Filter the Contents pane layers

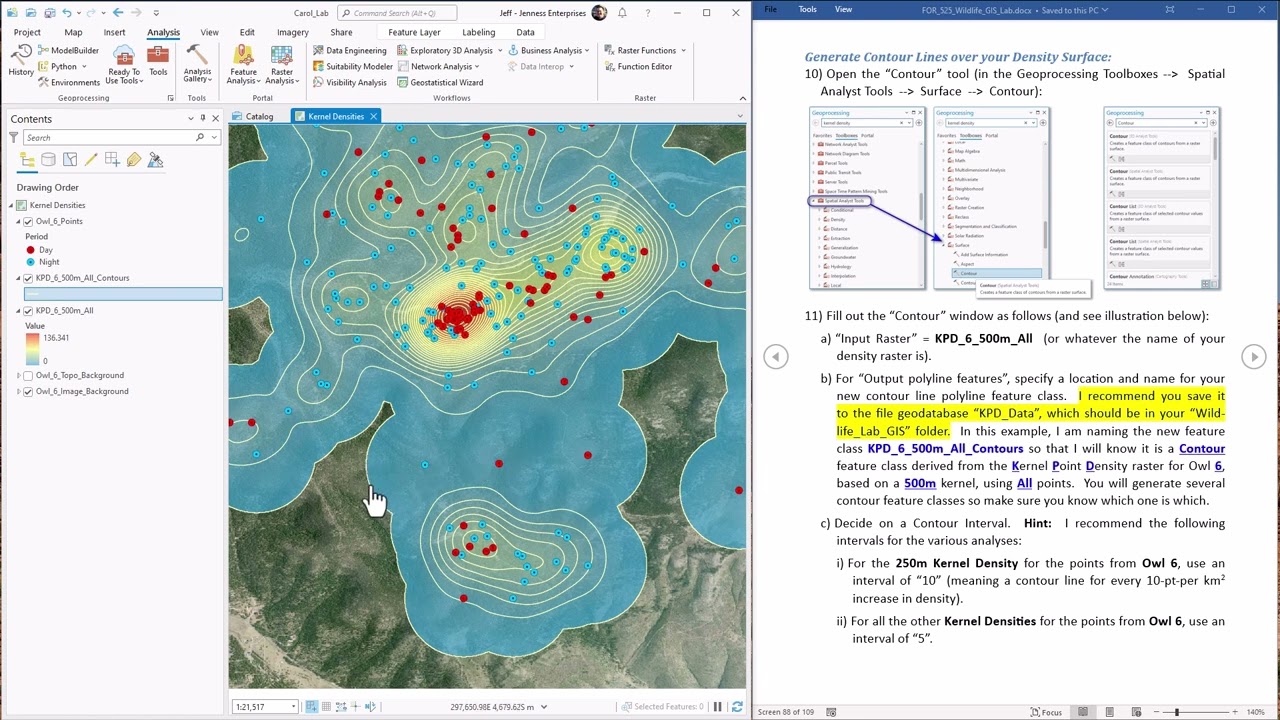tap(13, 137)
